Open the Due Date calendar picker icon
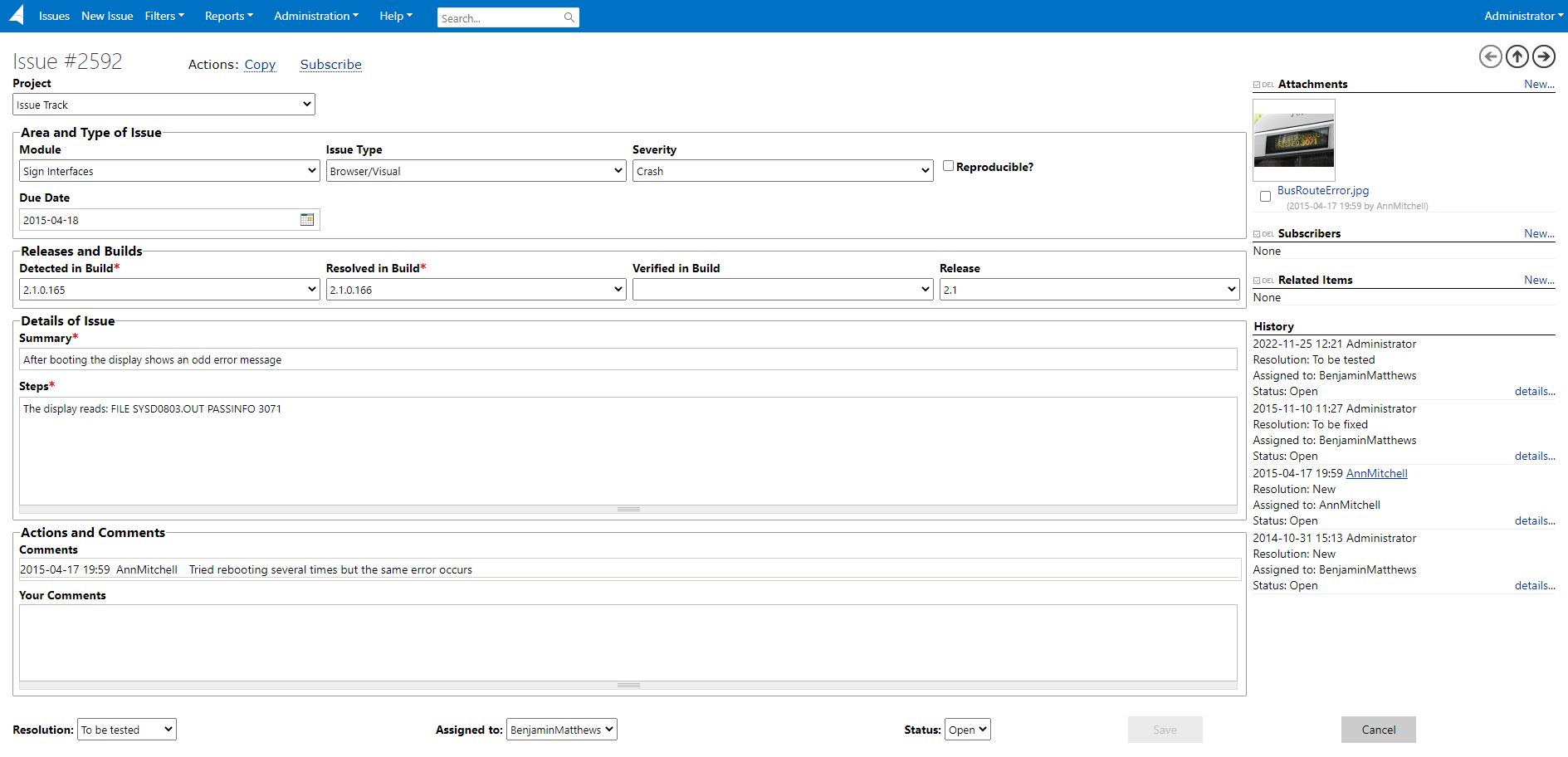Screen dimensions: 1568x757 307,219
